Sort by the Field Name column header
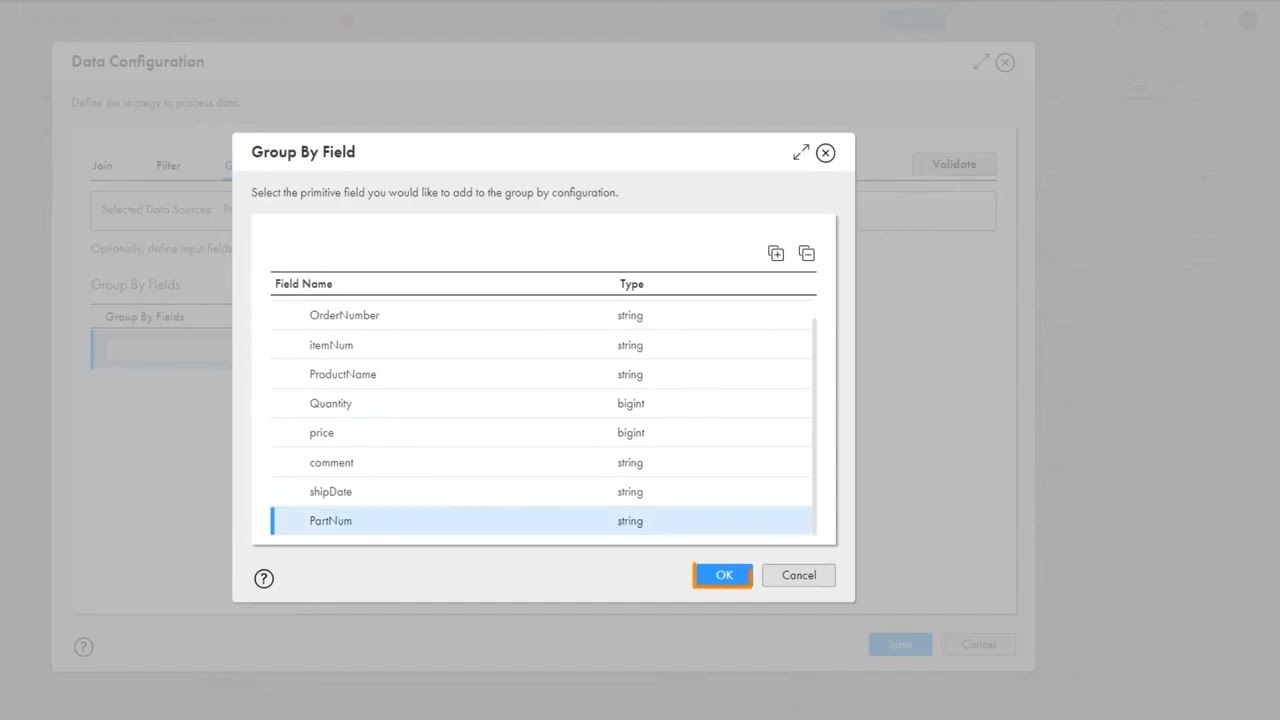This screenshot has width=1280, height=720. (304, 284)
